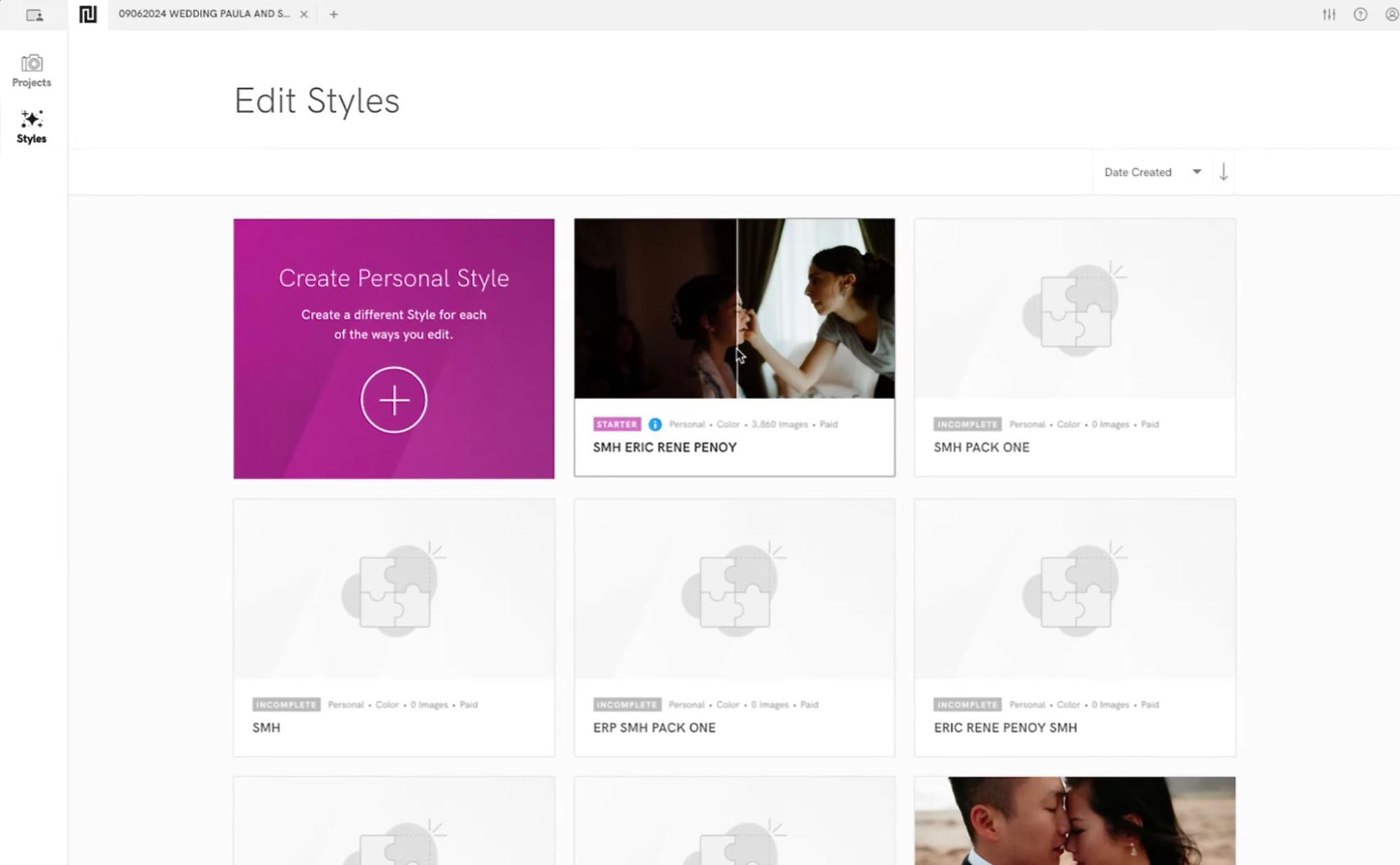The width and height of the screenshot is (1400, 865).
Task: Reverse sort order with the down arrow
Action: click(x=1224, y=172)
